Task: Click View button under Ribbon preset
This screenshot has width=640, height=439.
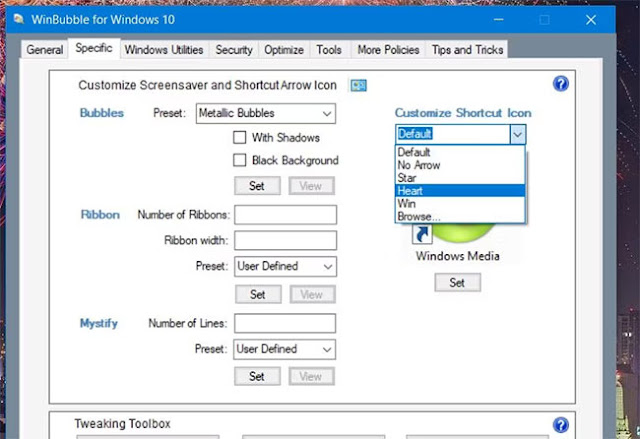Action: pos(312,295)
